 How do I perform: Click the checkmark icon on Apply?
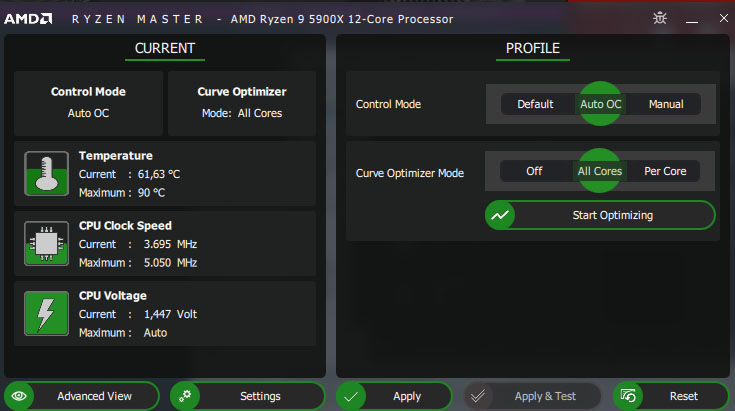(x=351, y=396)
